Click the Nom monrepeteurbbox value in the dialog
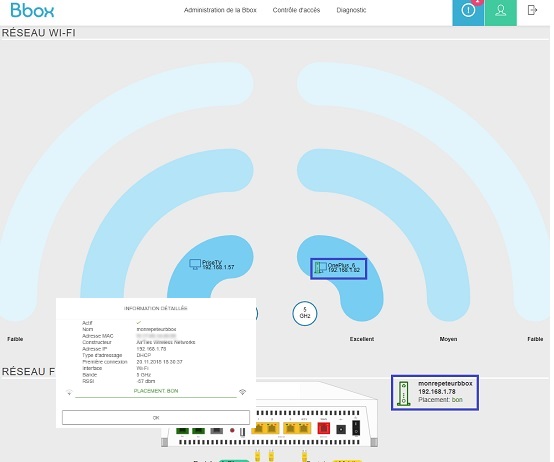This screenshot has height=462, width=554. [x=156, y=329]
